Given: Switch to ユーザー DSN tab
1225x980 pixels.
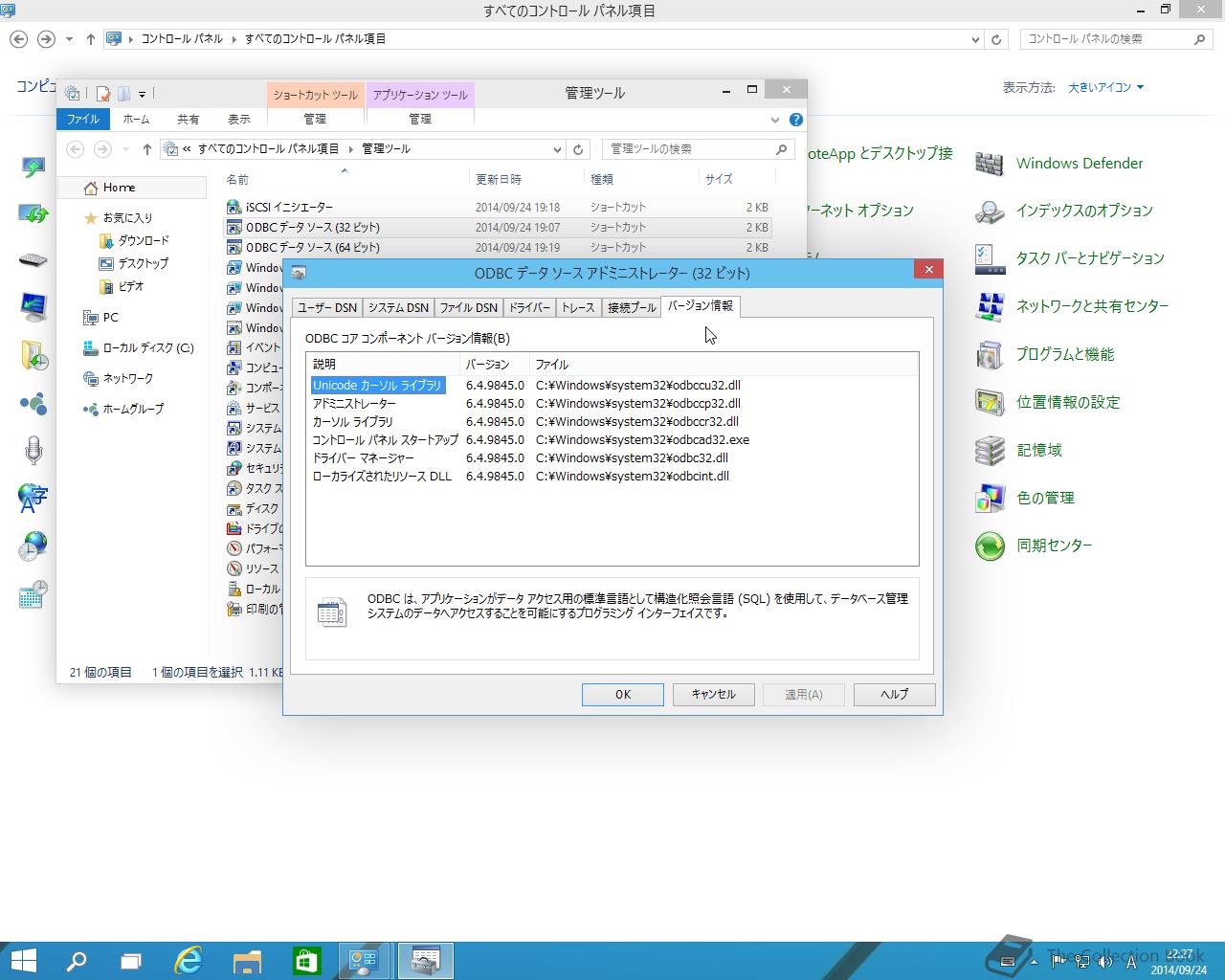Looking at the screenshot, I should tap(326, 307).
